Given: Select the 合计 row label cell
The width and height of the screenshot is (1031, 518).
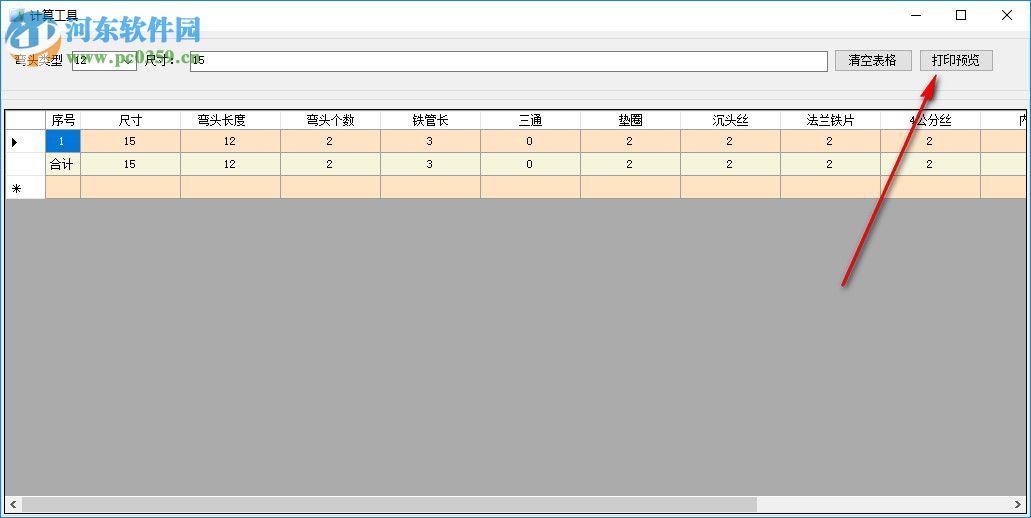Looking at the screenshot, I should pyautogui.click(x=63, y=164).
